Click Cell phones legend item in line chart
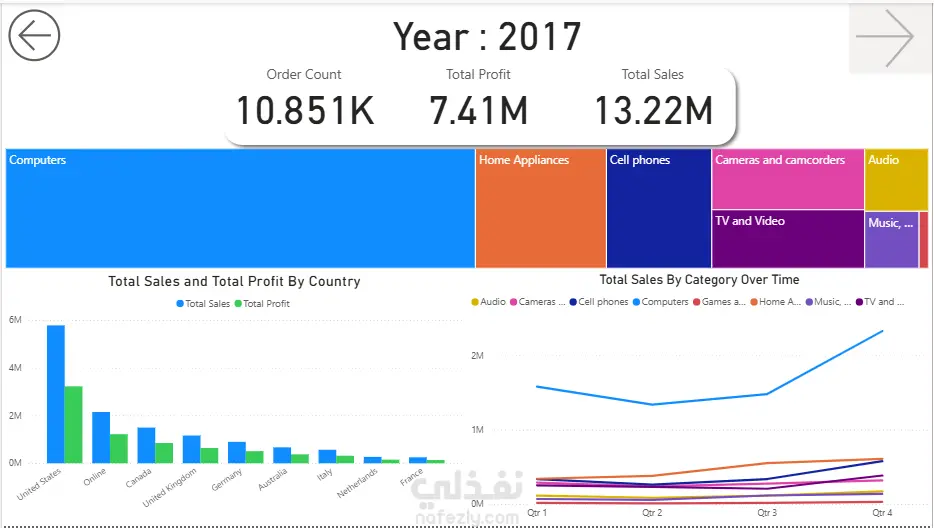This screenshot has height=528, width=934. [x=599, y=302]
